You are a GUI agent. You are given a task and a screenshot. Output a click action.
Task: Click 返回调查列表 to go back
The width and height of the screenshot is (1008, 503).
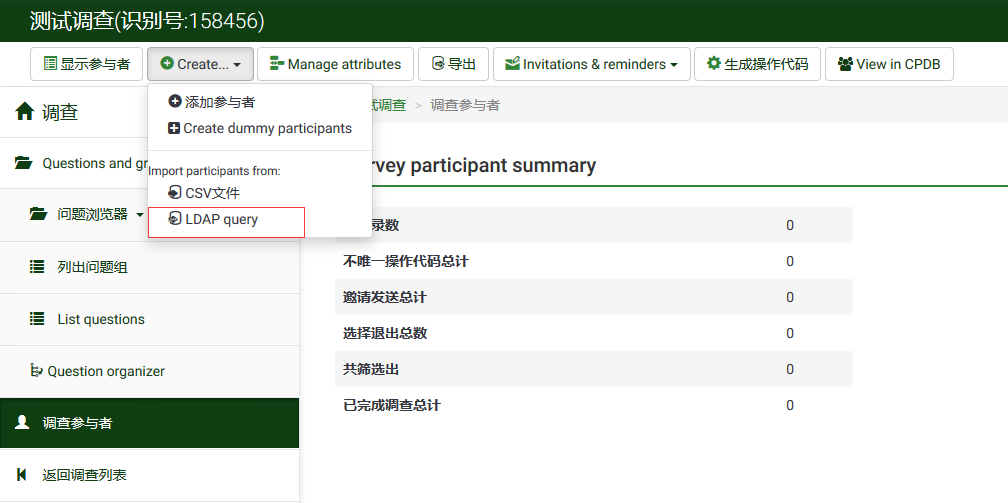pos(84,475)
